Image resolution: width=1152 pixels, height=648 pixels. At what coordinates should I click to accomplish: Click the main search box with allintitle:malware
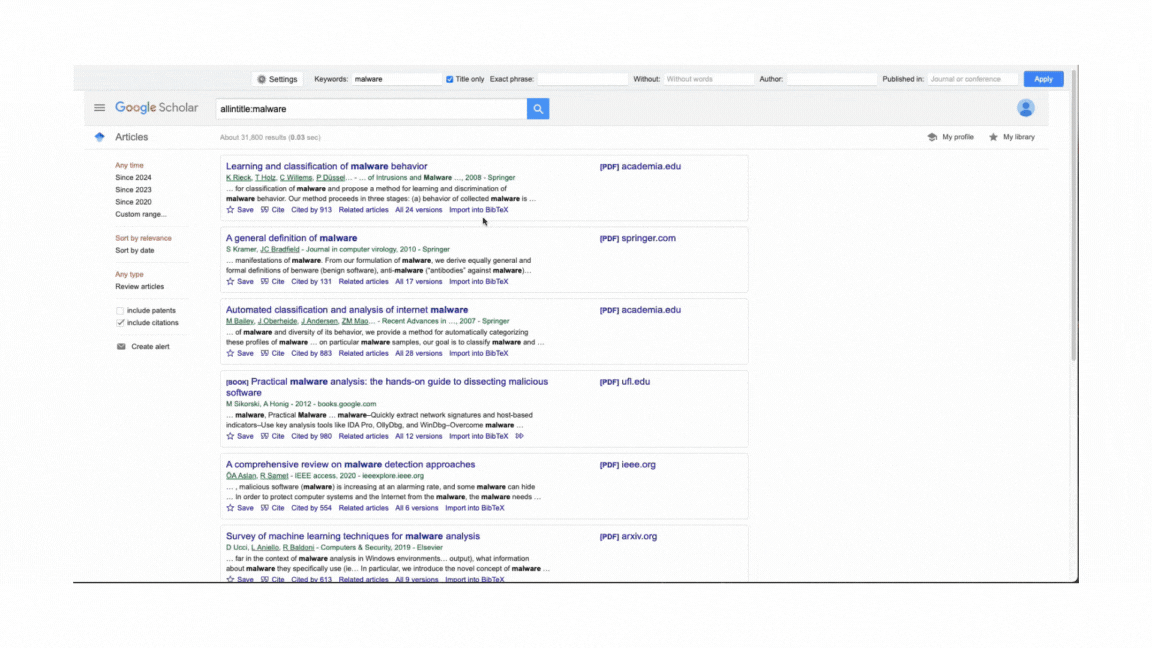(371, 109)
